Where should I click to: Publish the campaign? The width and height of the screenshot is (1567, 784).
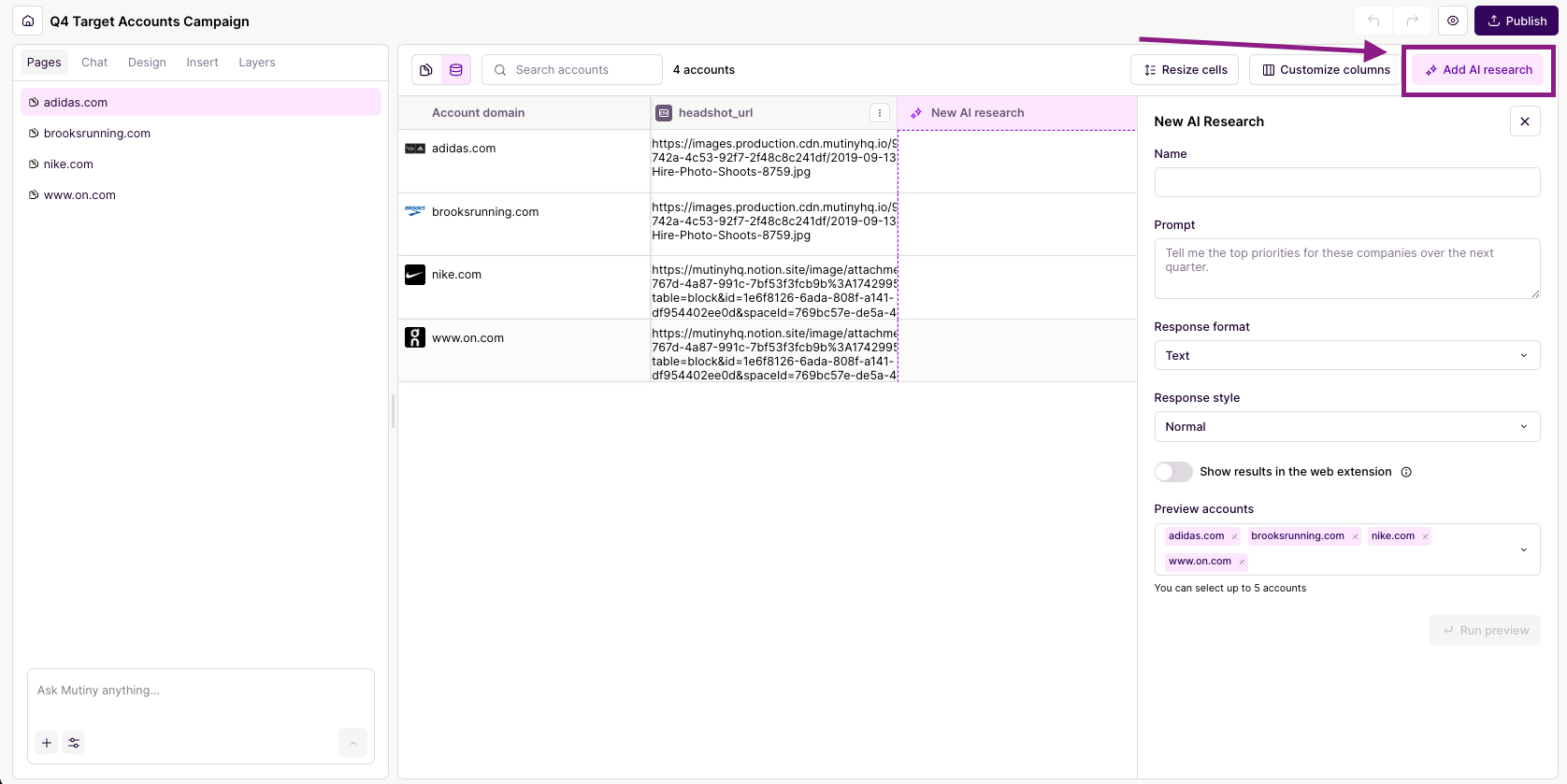point(1517,21)
